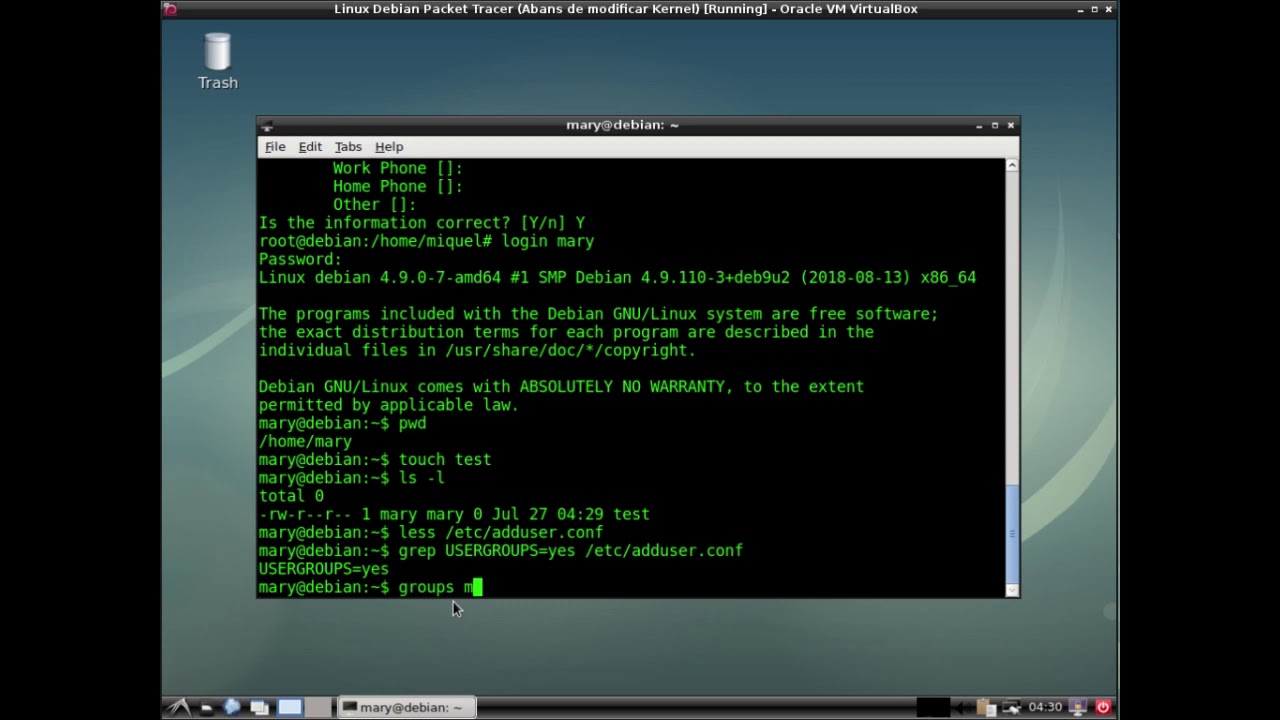1280x720 pixels.
Task: Click the screen lock monitor icon
Action: (1077, 707)
